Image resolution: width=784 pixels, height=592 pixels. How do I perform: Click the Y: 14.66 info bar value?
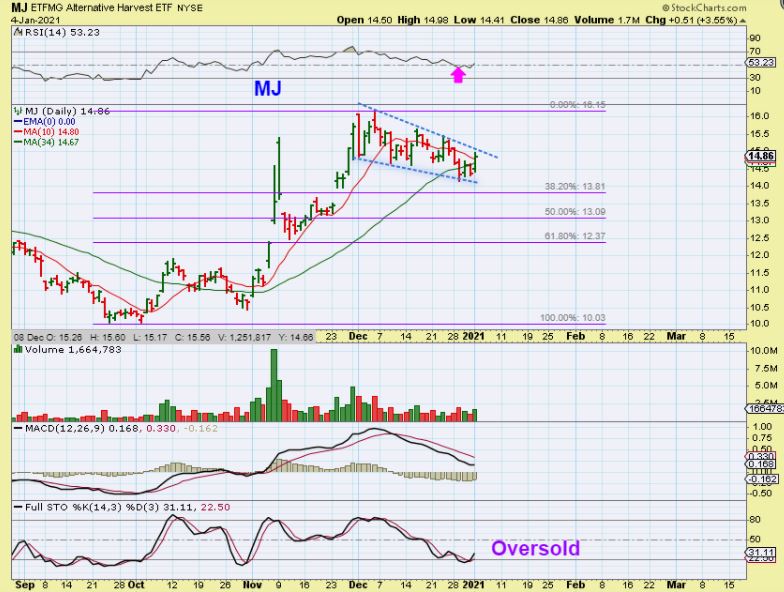(x=294, y=338)
